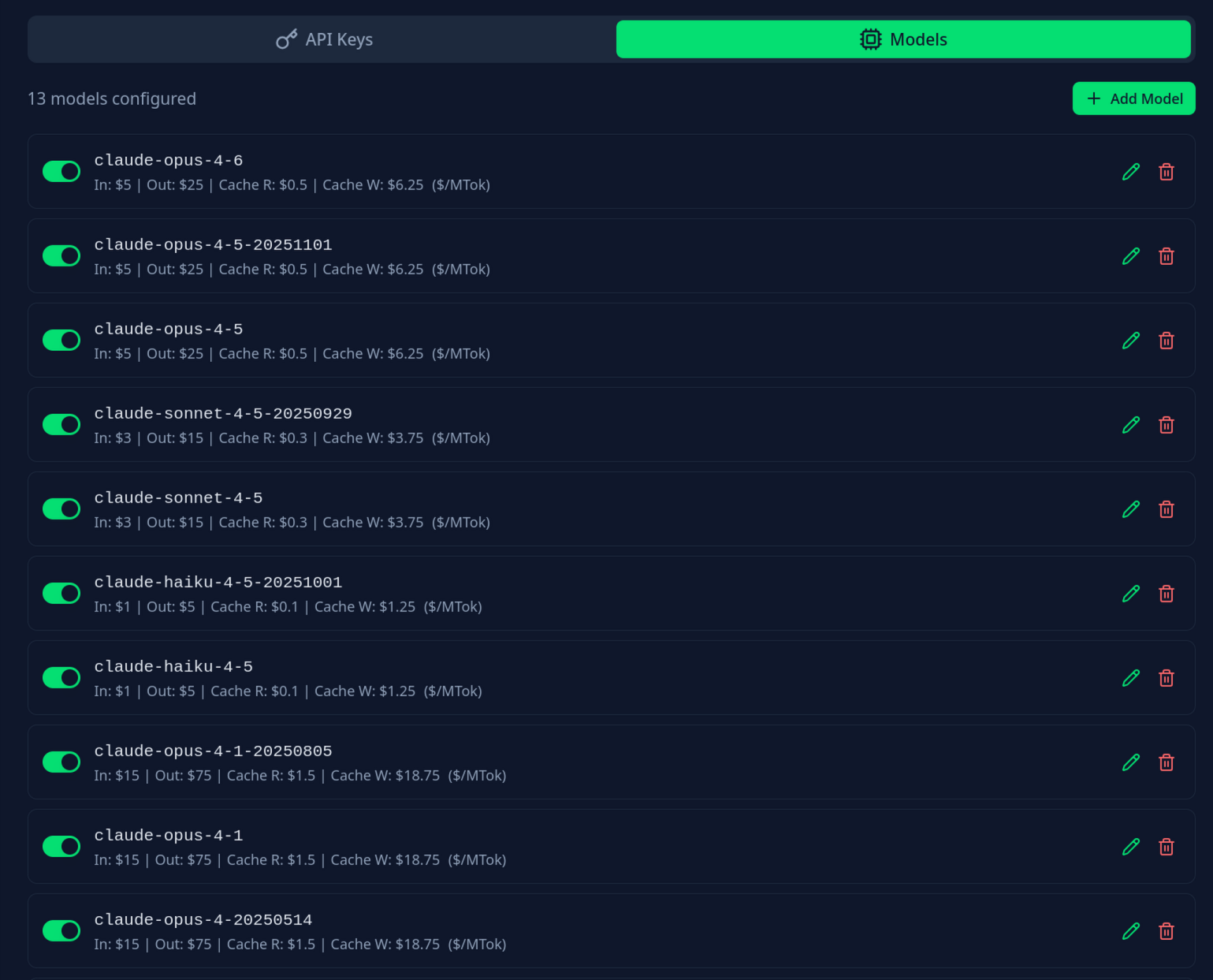
Task: Click the claude-sonnet-4-5-20250929 name
Action: pyautogui.click(x=223, y=414)
